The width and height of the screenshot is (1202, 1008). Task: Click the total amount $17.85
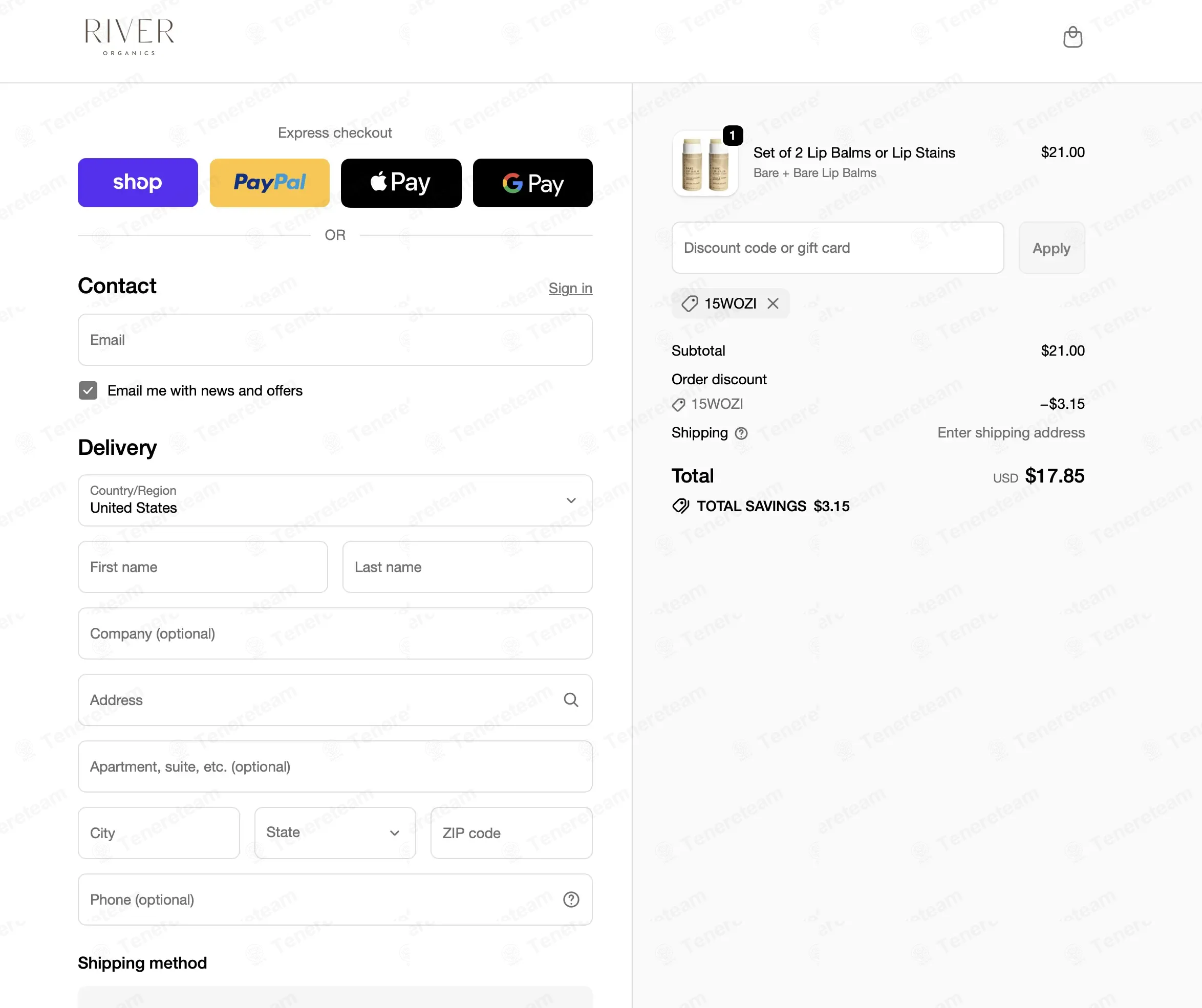tap(1055, 476)
